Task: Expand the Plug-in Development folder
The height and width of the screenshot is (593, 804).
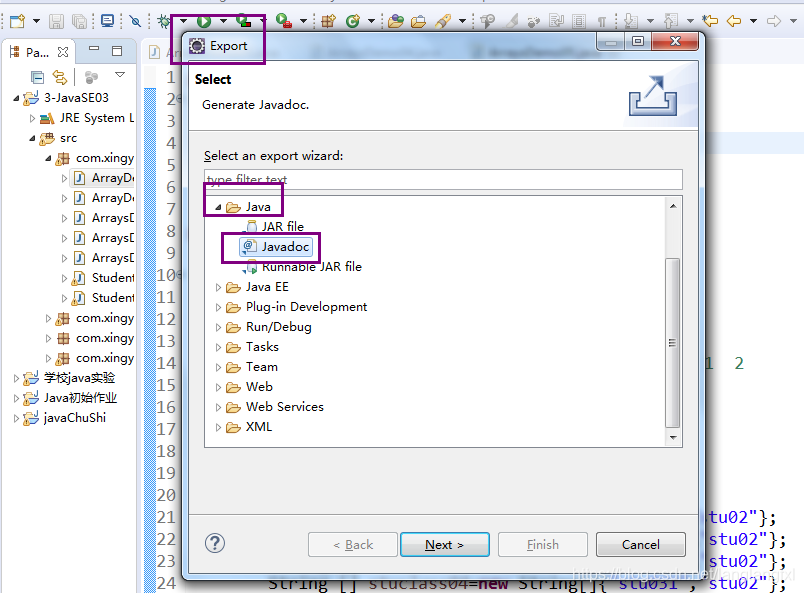Action: click(x=218, y=307)
